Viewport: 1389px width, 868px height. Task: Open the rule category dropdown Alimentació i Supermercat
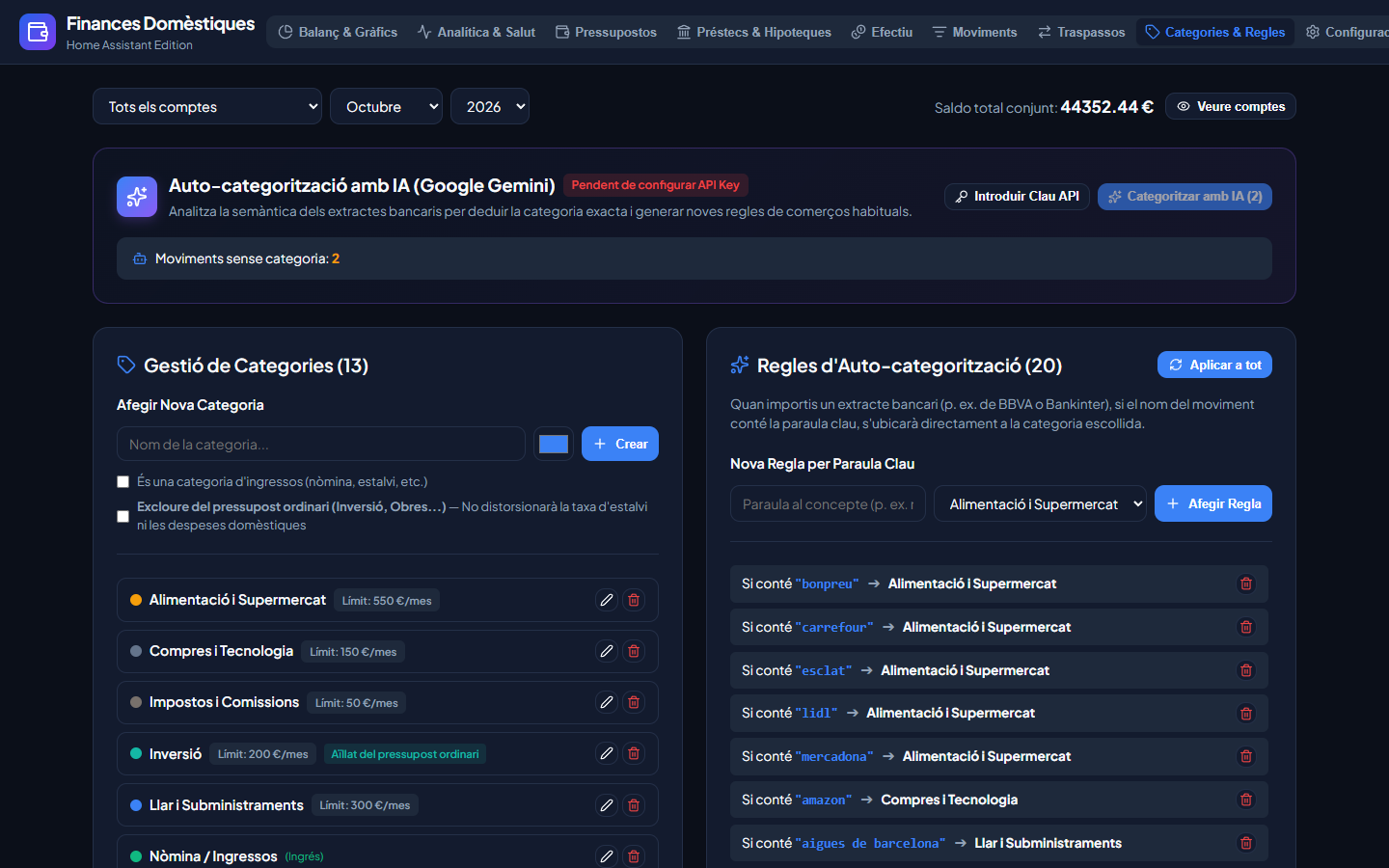[1040, 503]
